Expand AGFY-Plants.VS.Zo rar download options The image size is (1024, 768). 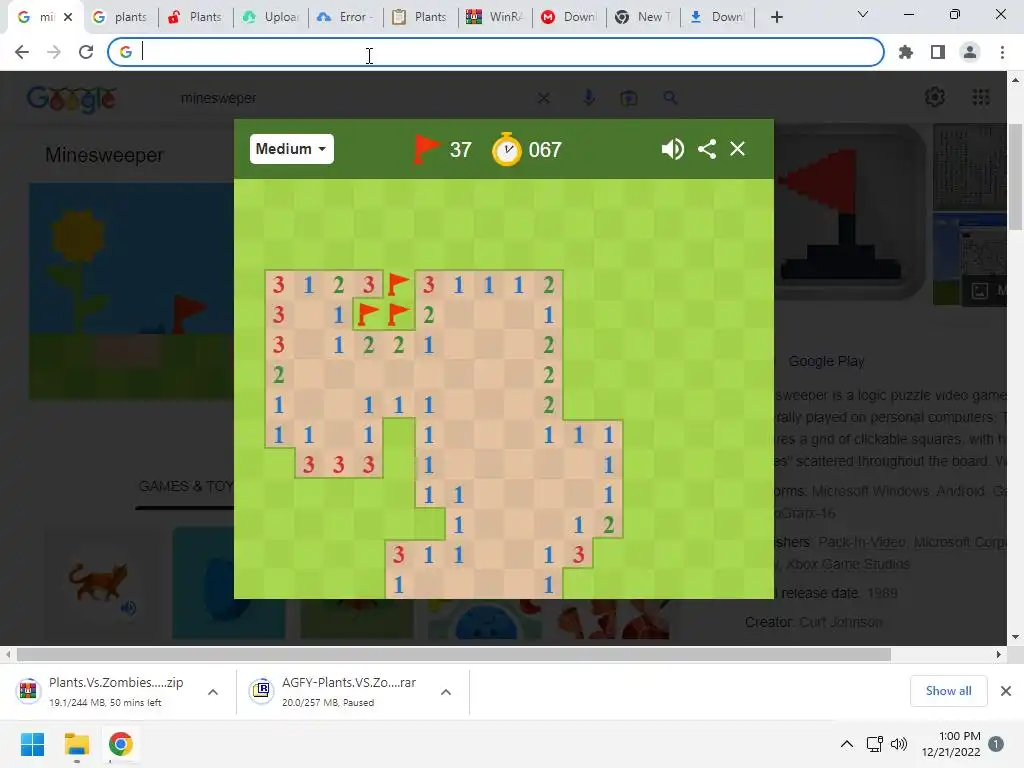coord(446,692)
